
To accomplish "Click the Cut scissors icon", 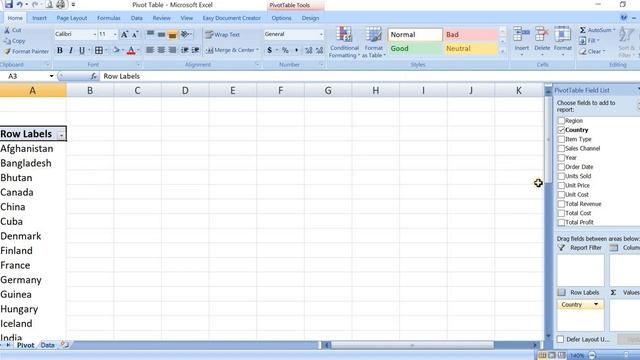I will [x=7, y=30].
